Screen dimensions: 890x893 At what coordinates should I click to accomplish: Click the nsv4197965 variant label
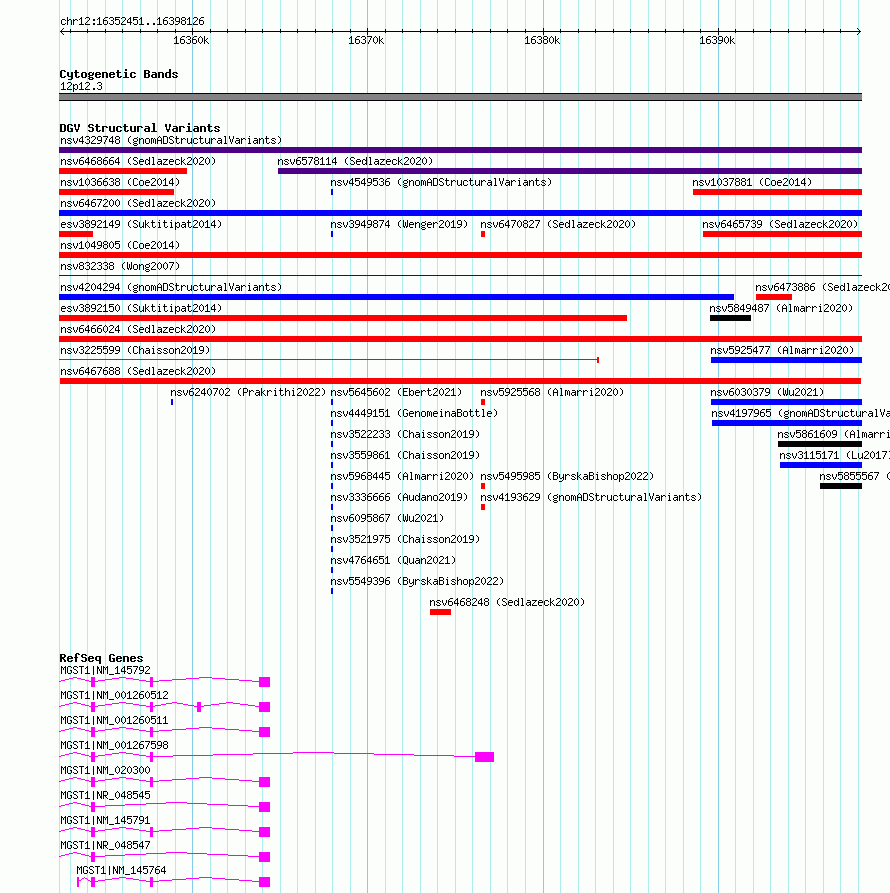click(800, 413)
